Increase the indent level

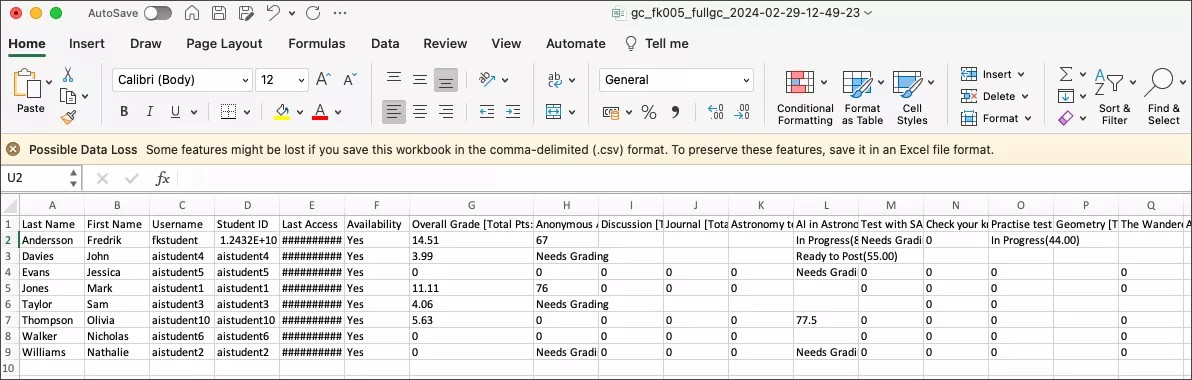coord(514,112)
